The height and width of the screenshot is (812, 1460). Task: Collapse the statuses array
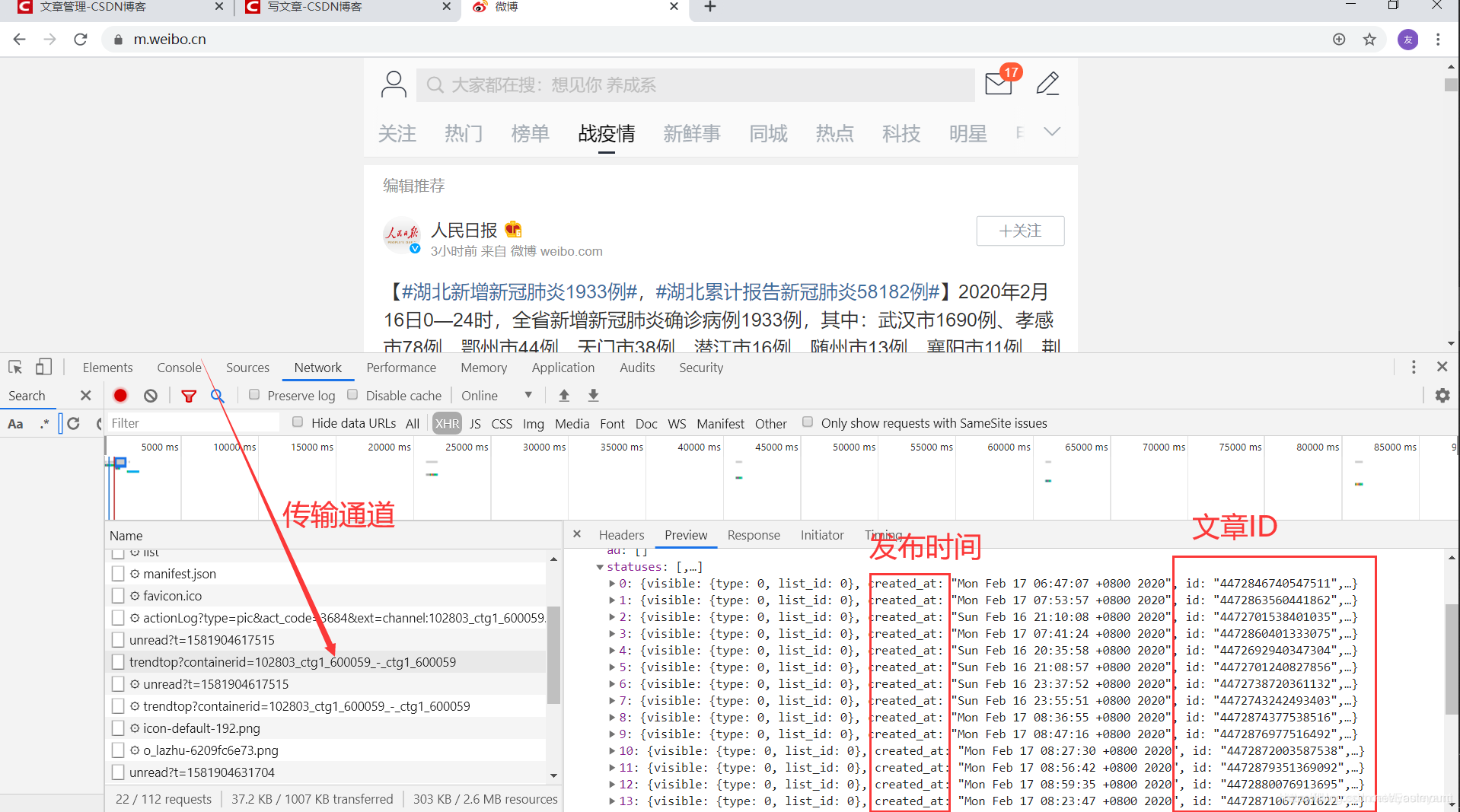click(600, 567)
